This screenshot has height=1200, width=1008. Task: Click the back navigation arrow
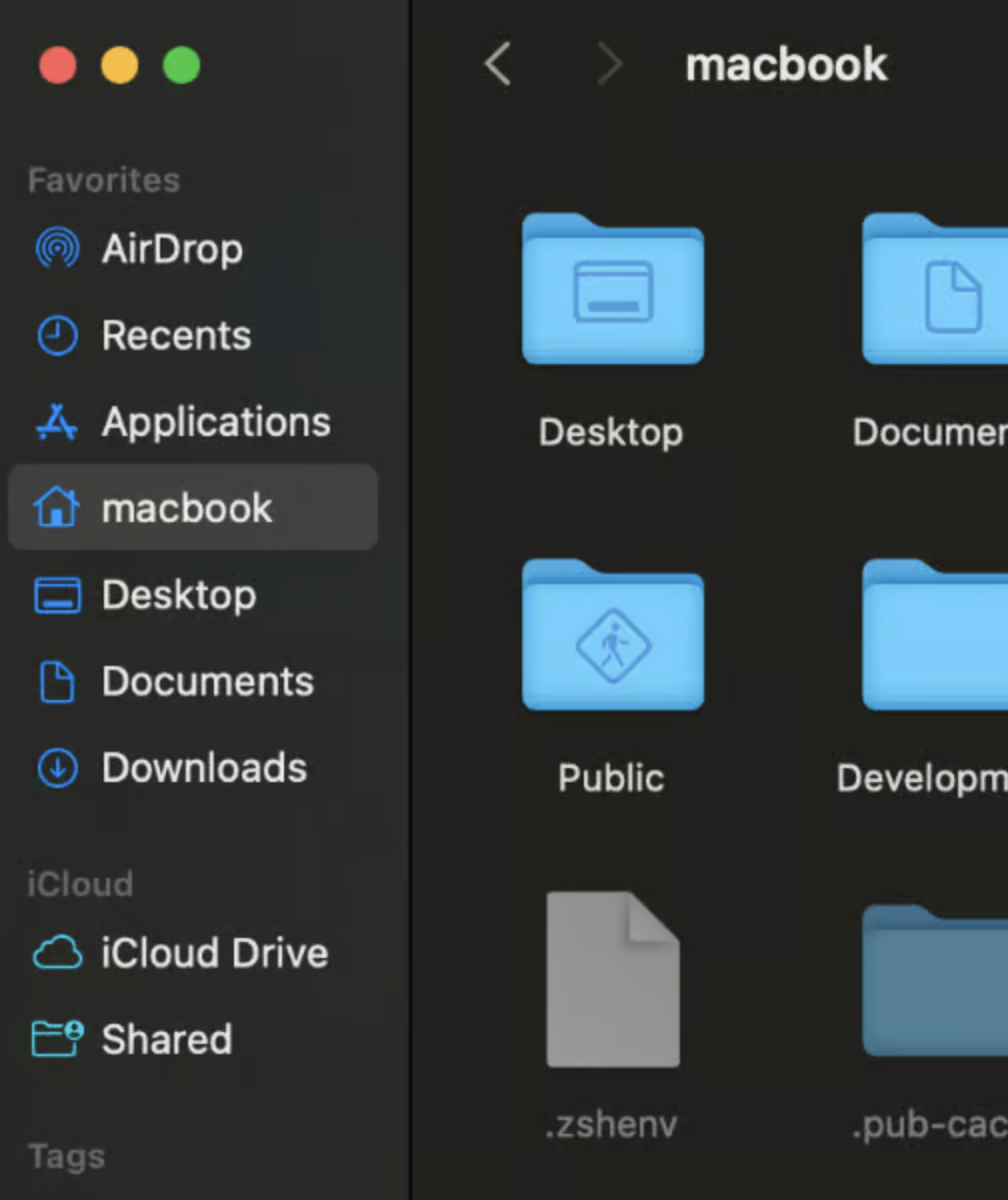497,65
